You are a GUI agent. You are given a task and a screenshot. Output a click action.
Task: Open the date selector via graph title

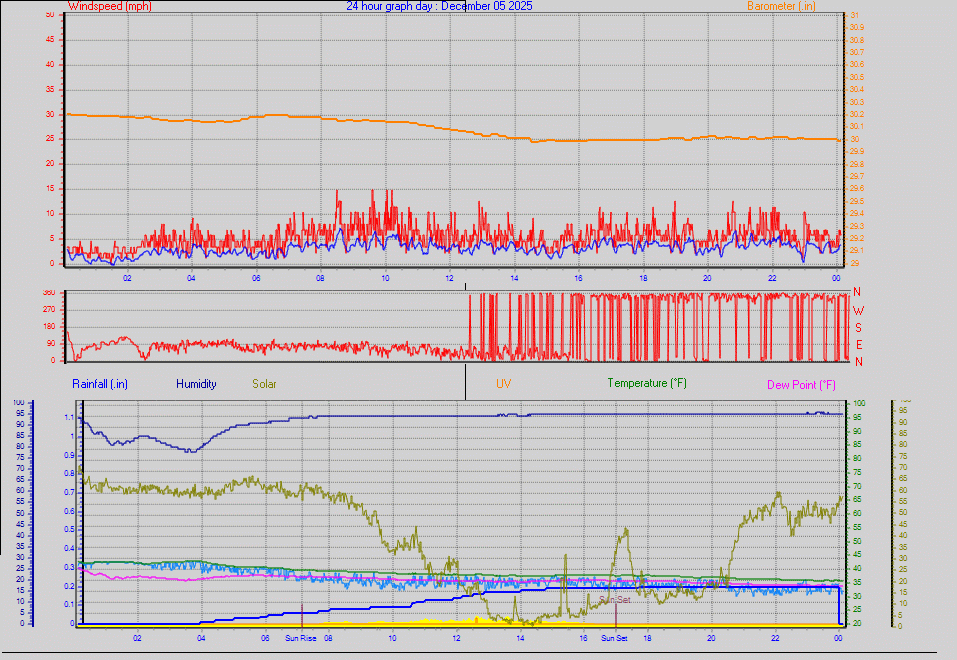(440, 6)
